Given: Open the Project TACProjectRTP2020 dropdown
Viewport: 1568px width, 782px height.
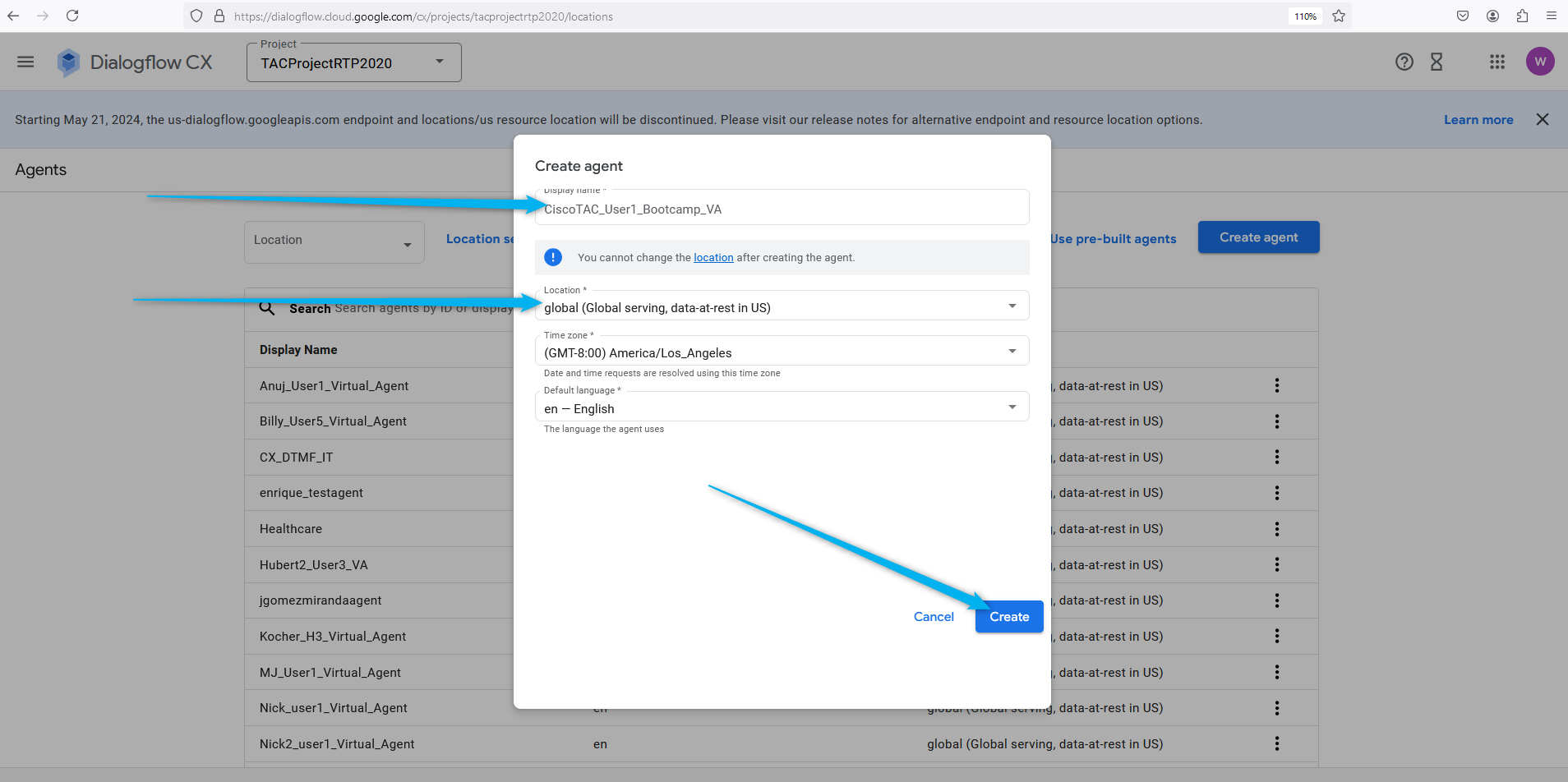Looking at the screenshot, I should (353, 62).
